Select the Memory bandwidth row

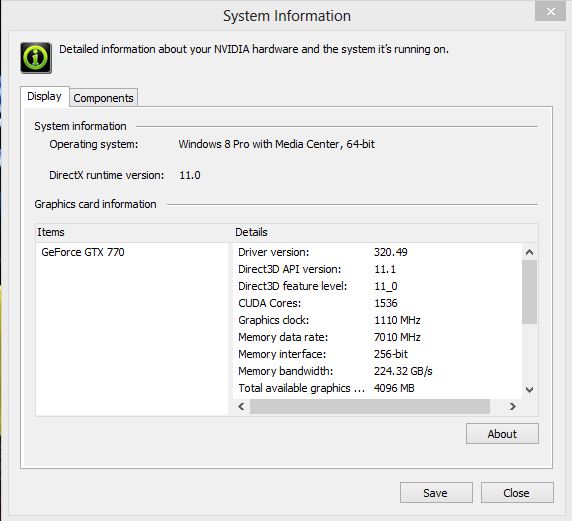coord(378,371)
